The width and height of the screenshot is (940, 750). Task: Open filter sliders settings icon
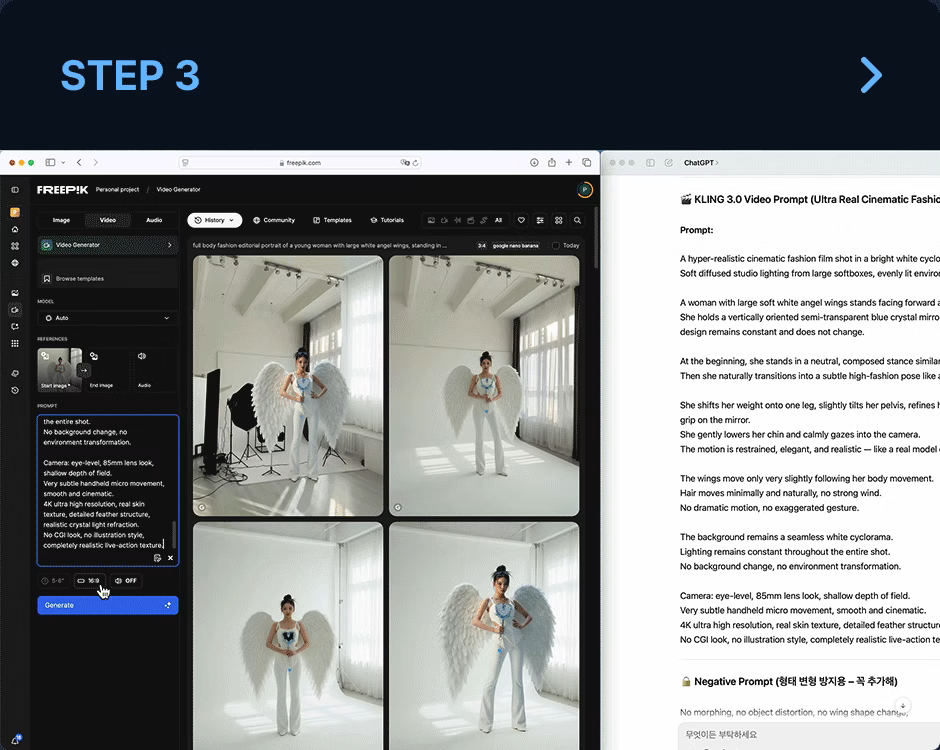point(540,220)
